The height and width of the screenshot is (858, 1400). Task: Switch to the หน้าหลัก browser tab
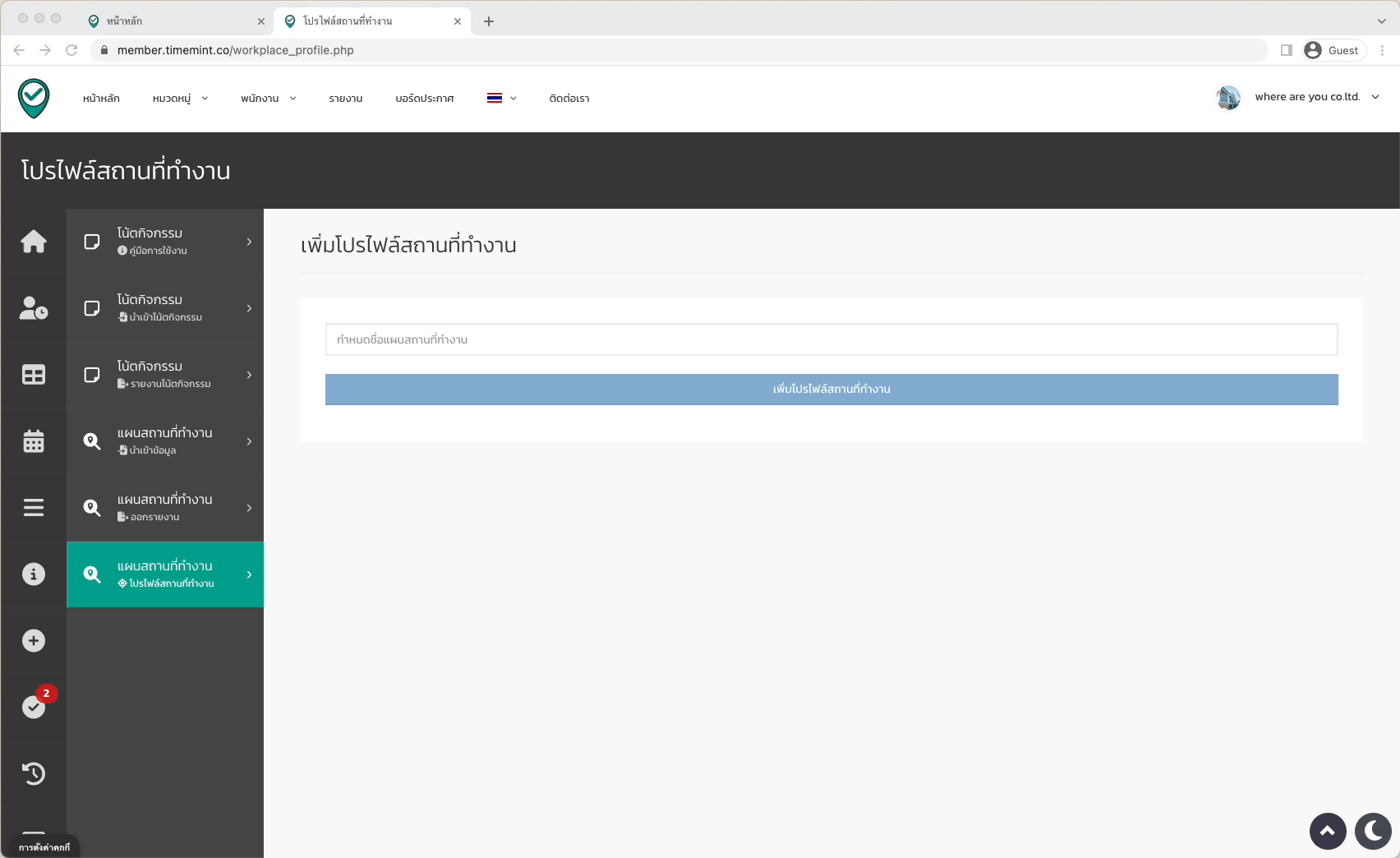[x=176, y=21]
